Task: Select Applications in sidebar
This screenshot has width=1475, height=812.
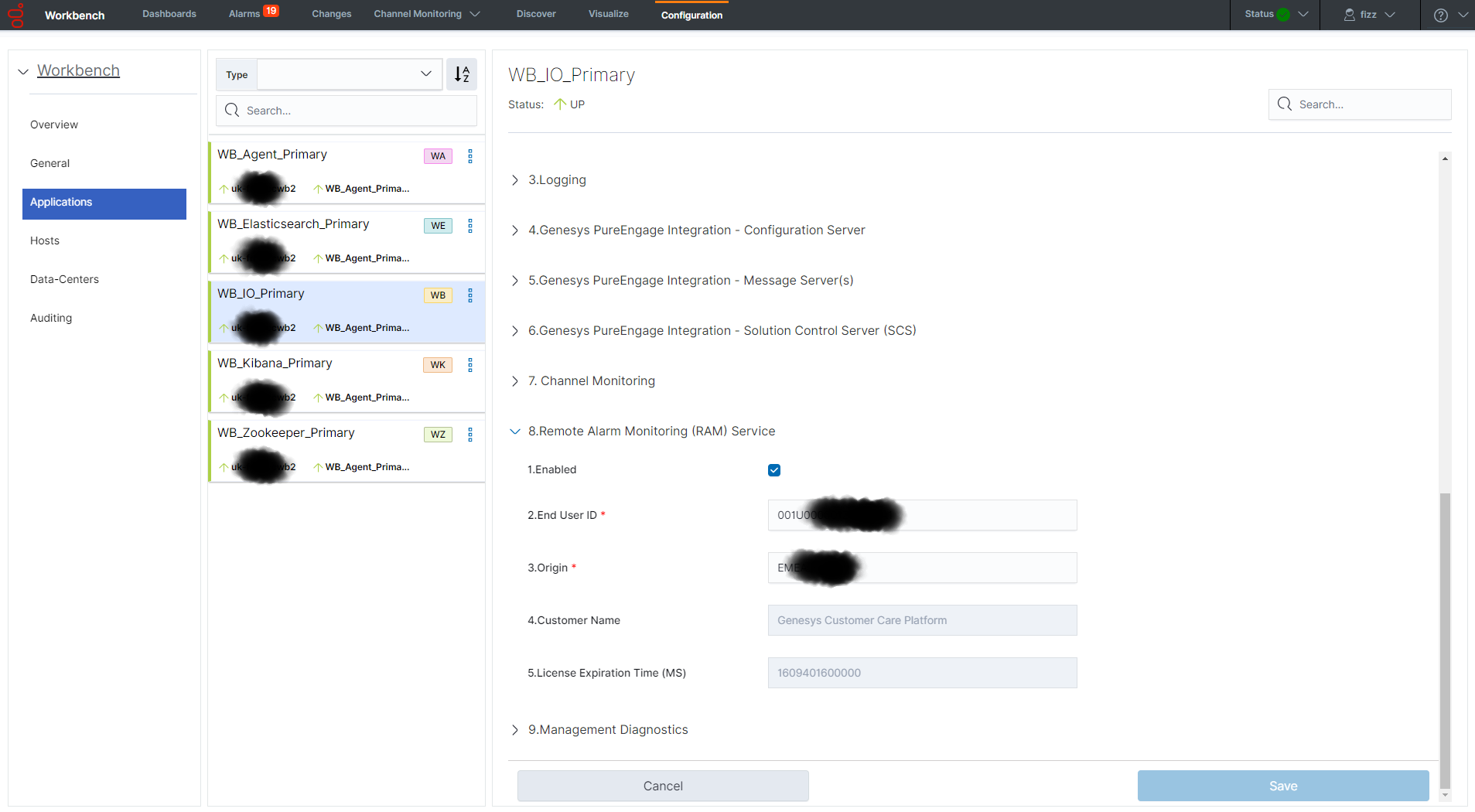Action: pyautogui.click(x=104, y=203)
